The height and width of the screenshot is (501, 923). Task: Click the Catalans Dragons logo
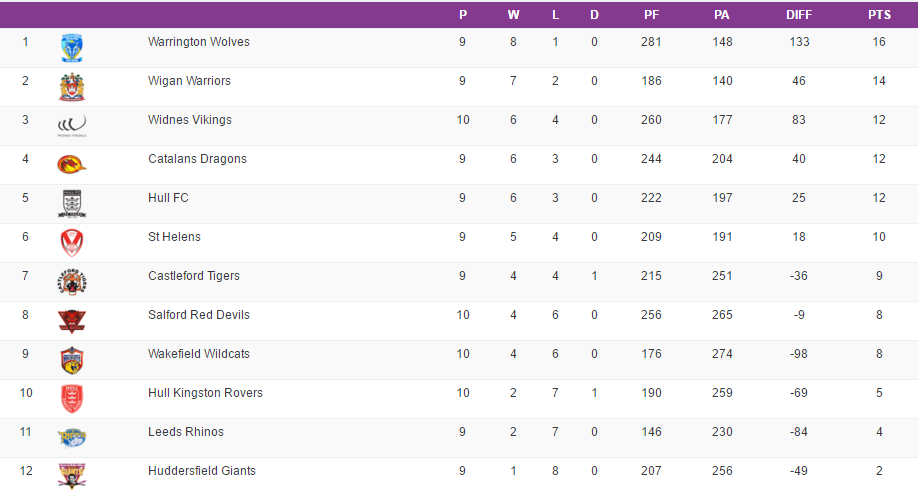[72, 164]
